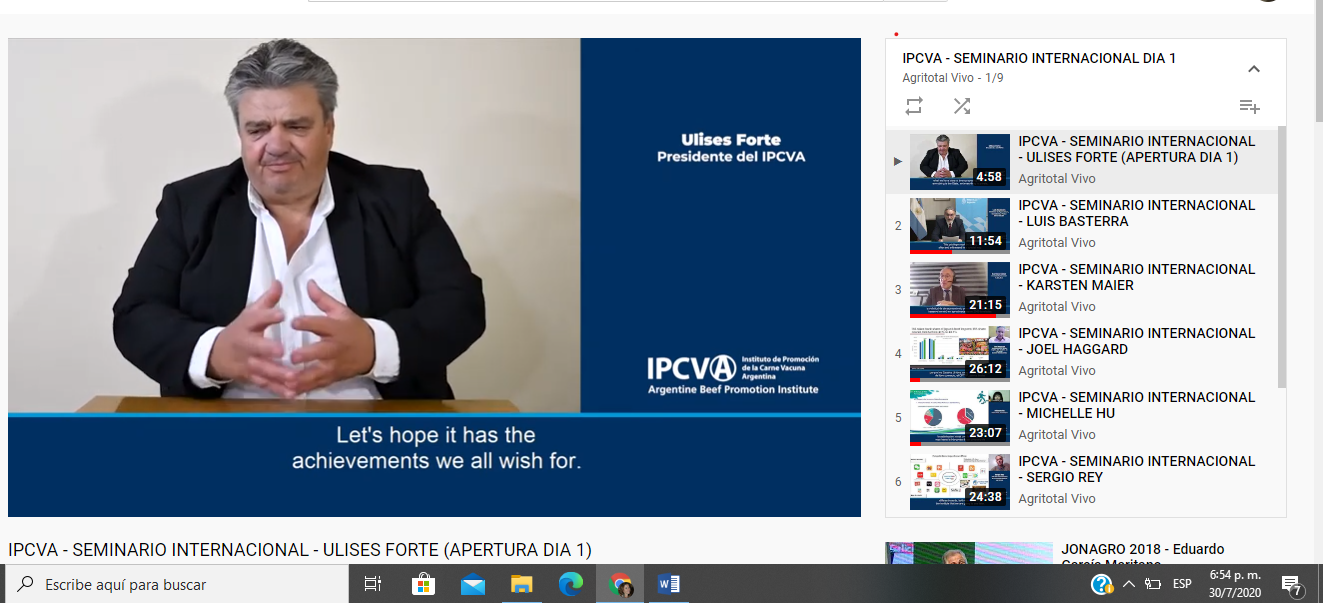Open the Mail app on the taskbar
This screenshot has width=1323, height=603.
[x=473, y=584]
